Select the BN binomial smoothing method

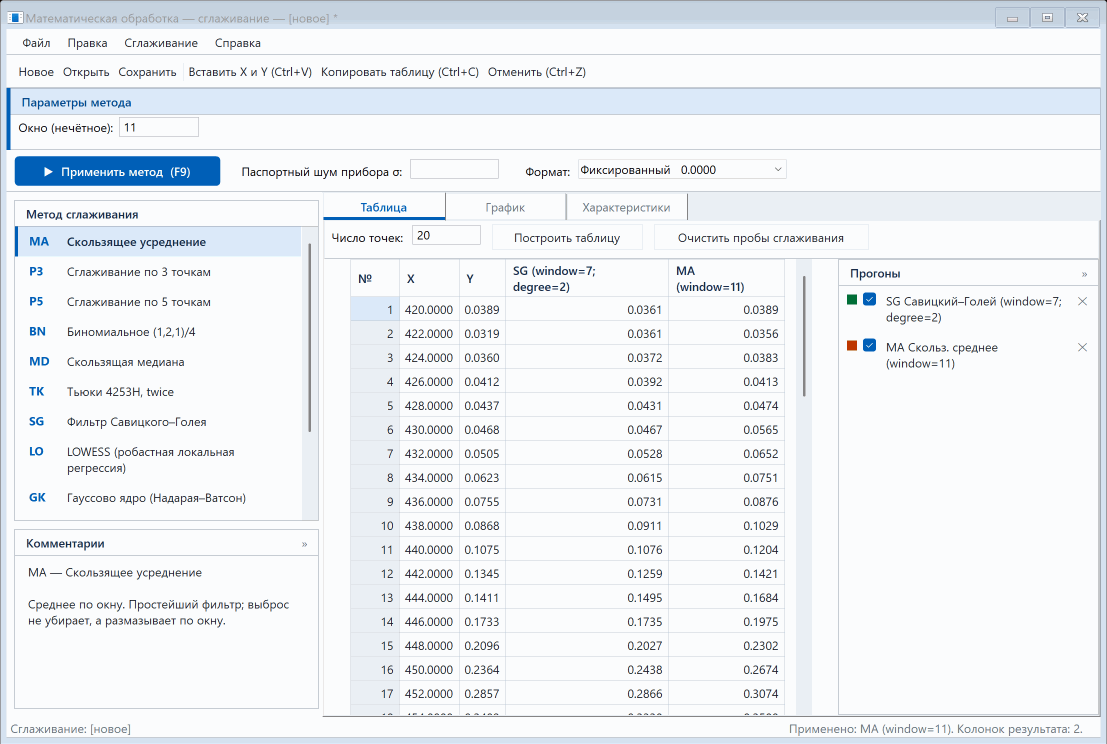tap(158, 332)
